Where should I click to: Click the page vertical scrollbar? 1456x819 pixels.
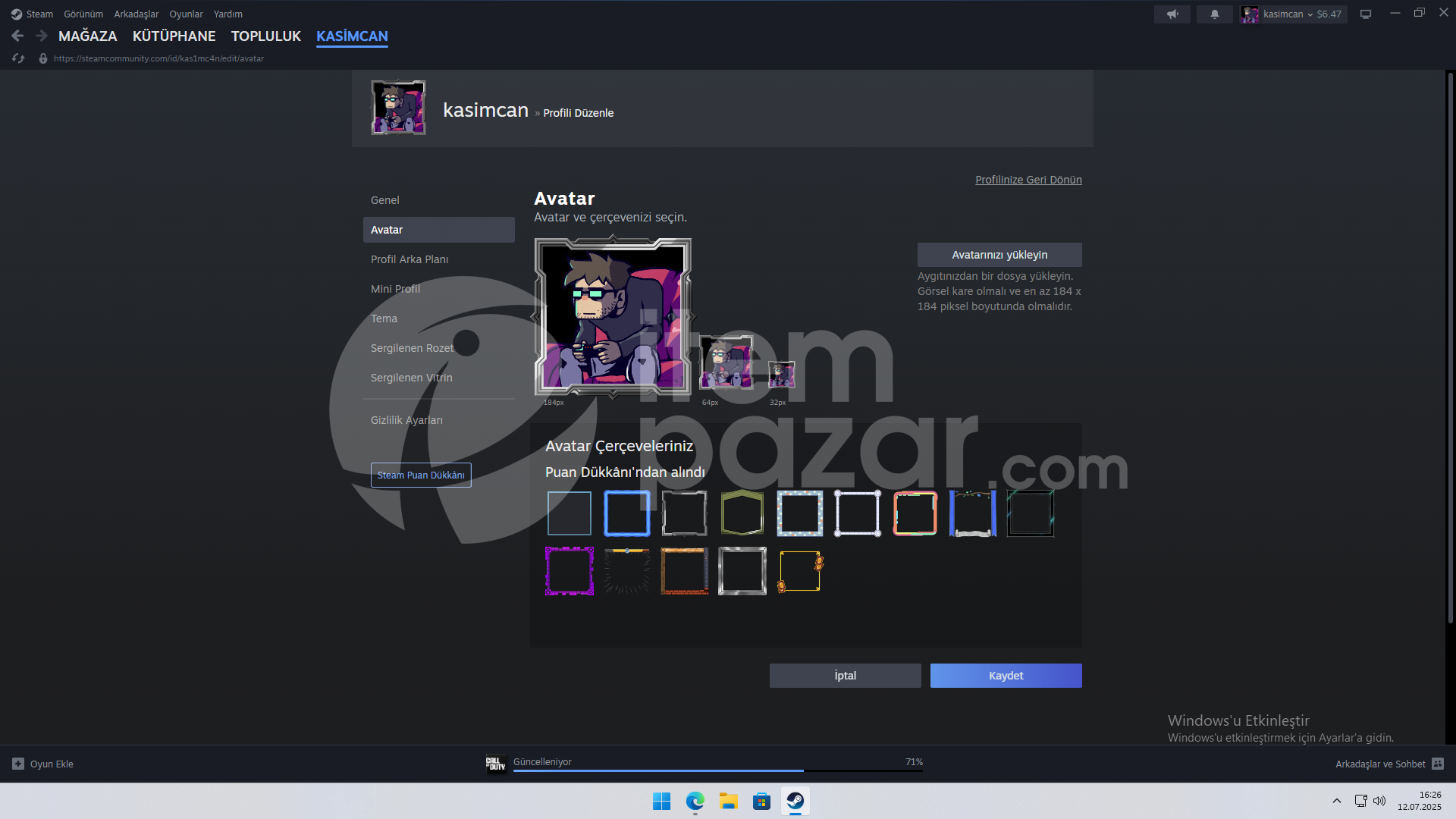pyautogui.click(x=1450, y=347)
